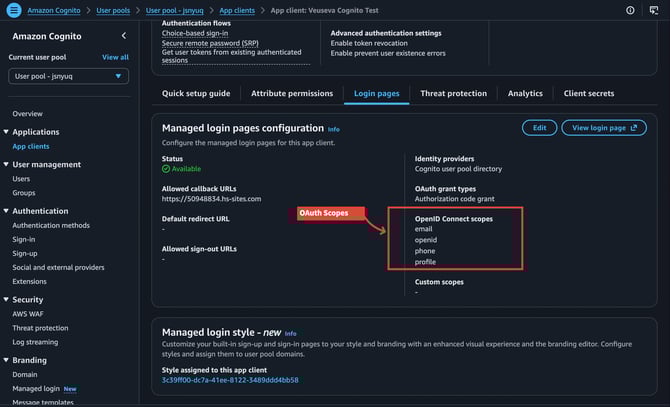Click the profile scope entry
This screenshot has width=670, height=407.
click(x=425, y=262)
